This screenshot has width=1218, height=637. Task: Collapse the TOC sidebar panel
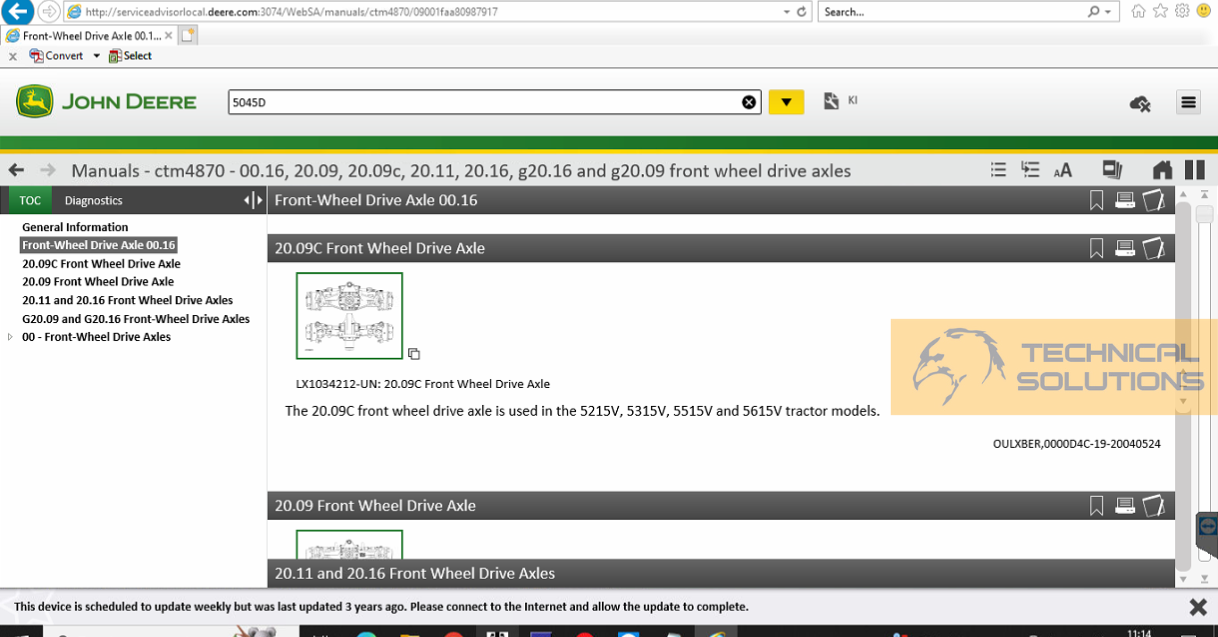[248, 200]
